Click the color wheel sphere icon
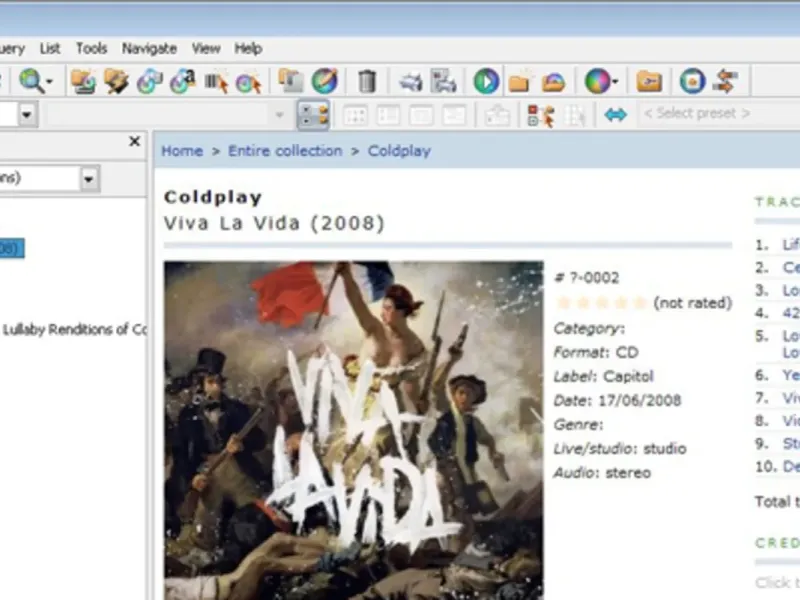 [597, 82]
